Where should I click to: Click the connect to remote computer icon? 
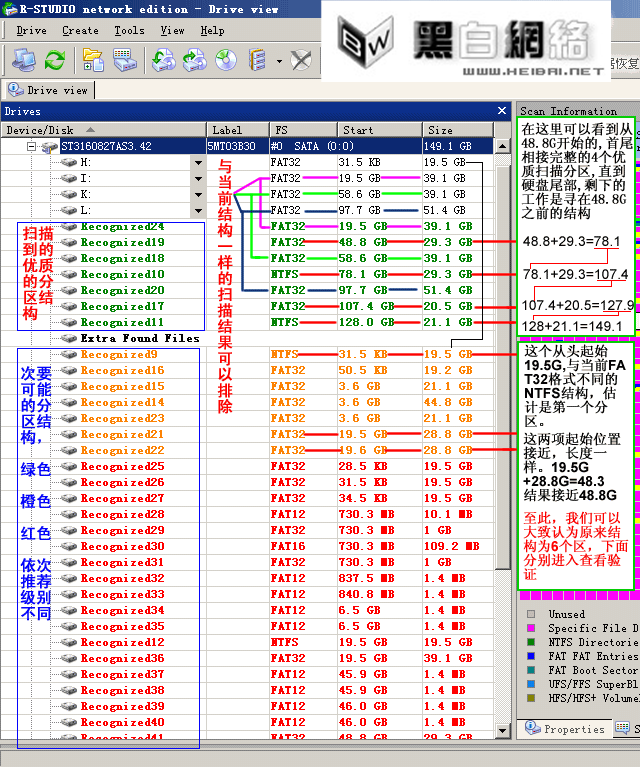(23, 60)
